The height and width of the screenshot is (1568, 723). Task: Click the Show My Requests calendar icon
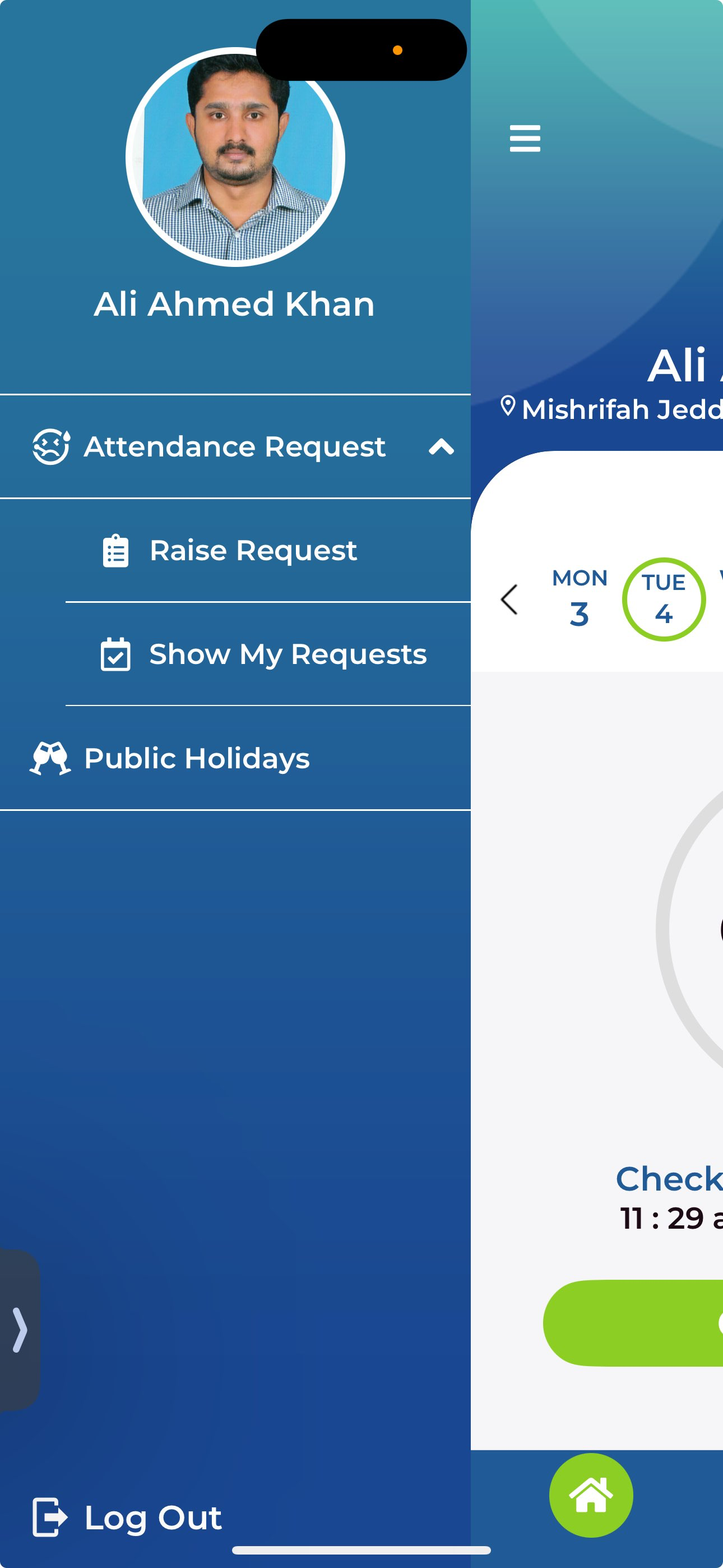click(x=115, y=654)
